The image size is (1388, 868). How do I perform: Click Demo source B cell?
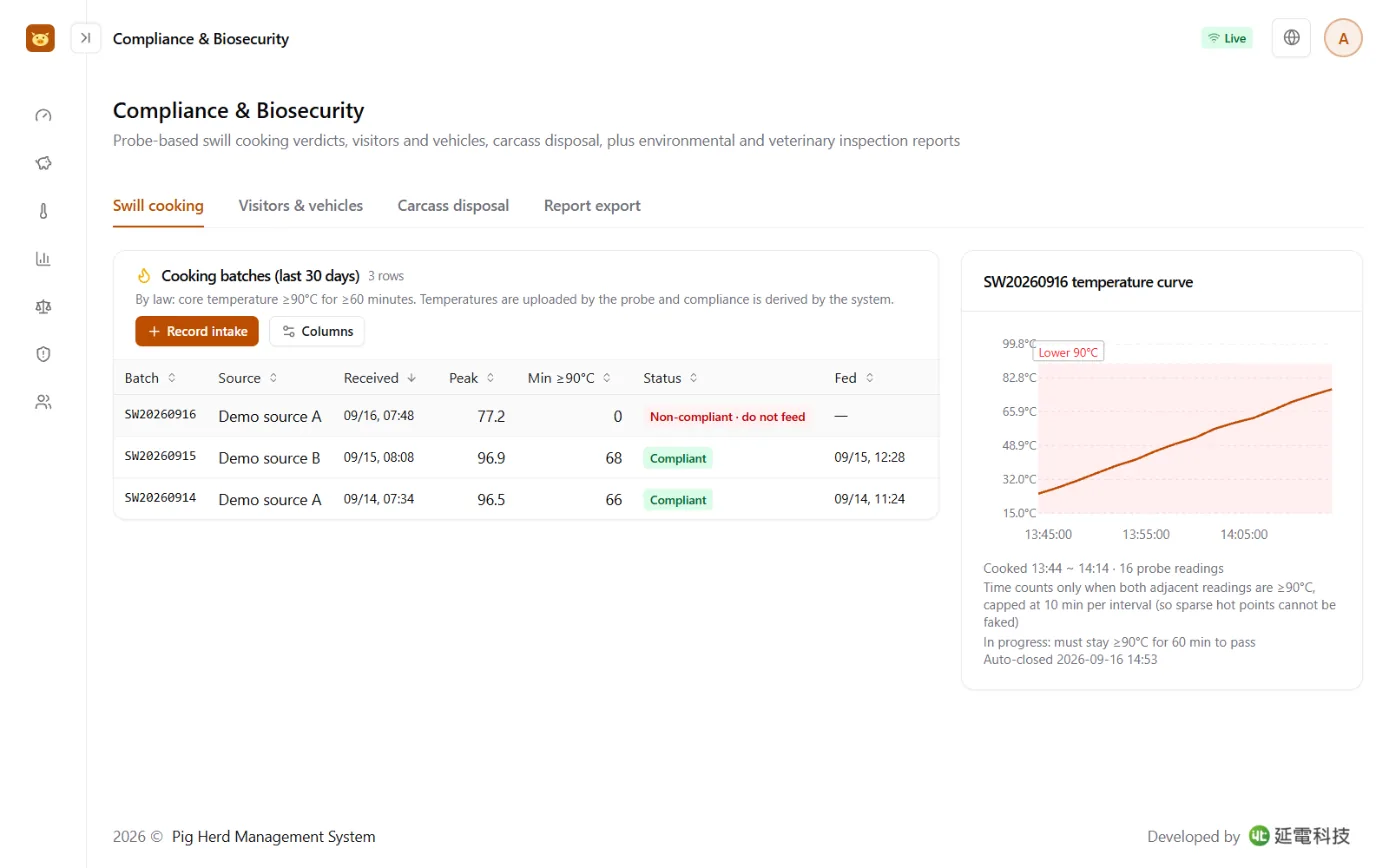pos(269,458)
